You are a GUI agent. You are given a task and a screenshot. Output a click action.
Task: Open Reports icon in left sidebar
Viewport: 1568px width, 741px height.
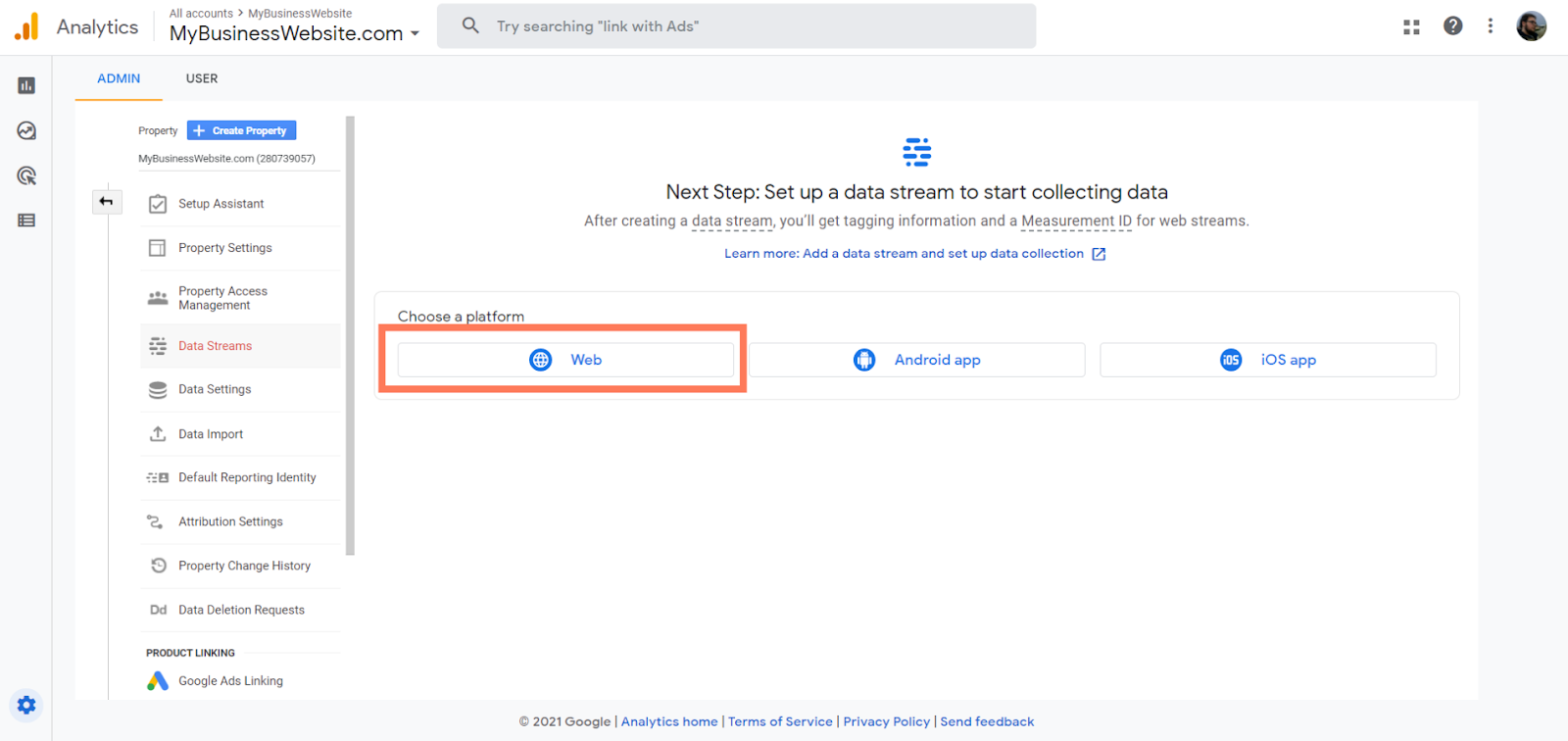tap(26, 86)
